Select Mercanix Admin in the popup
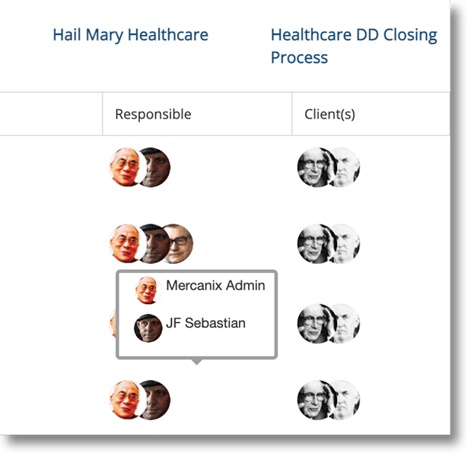This screenshot has height=462, width=474. (215, 285)
